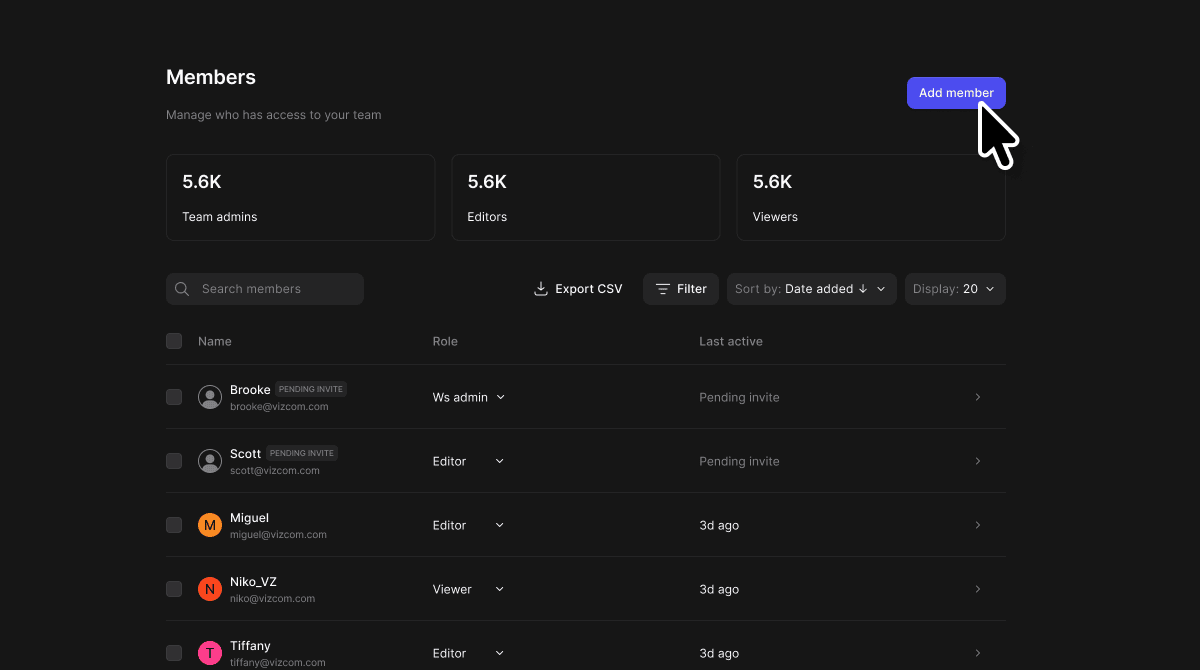Click the Filter lines icon

click(663, 289)
